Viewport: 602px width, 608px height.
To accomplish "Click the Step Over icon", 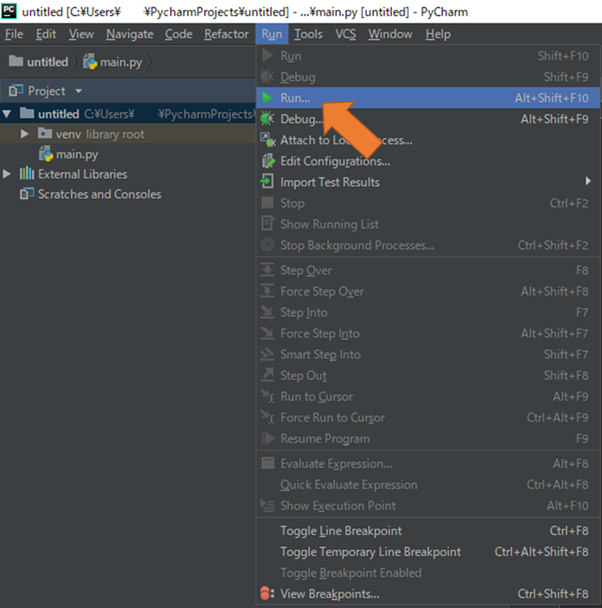I will pyautogui.click(x=267, y=269).
